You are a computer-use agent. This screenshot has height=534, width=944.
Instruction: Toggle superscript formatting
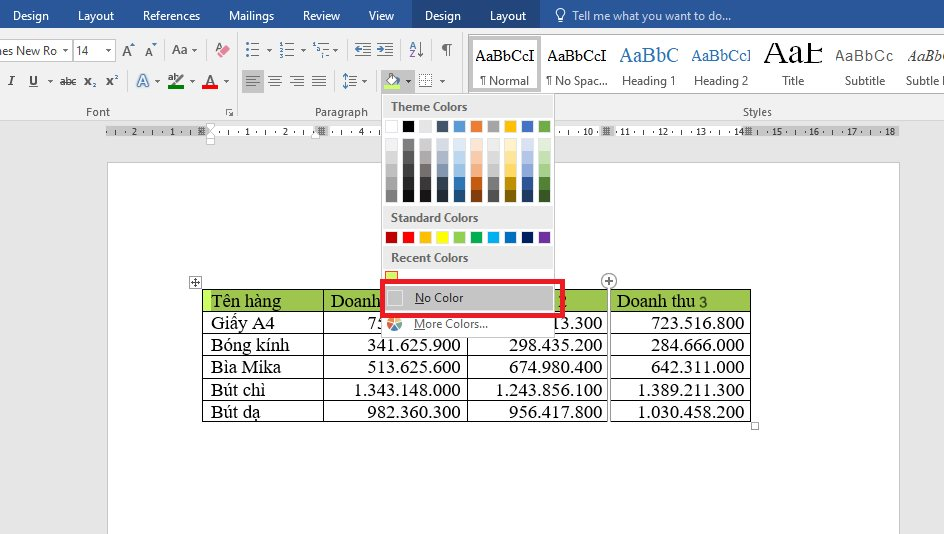click(x=112, y=81)
